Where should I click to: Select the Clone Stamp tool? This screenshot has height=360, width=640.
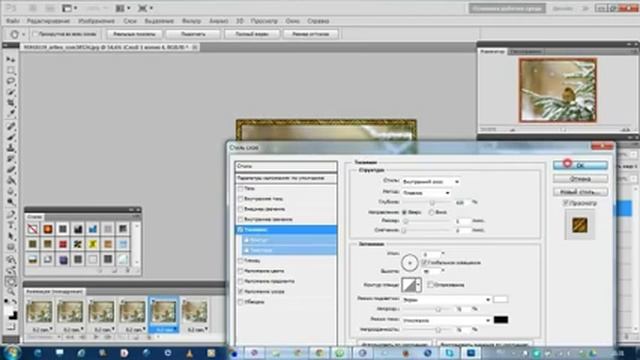tap(11, 147)
